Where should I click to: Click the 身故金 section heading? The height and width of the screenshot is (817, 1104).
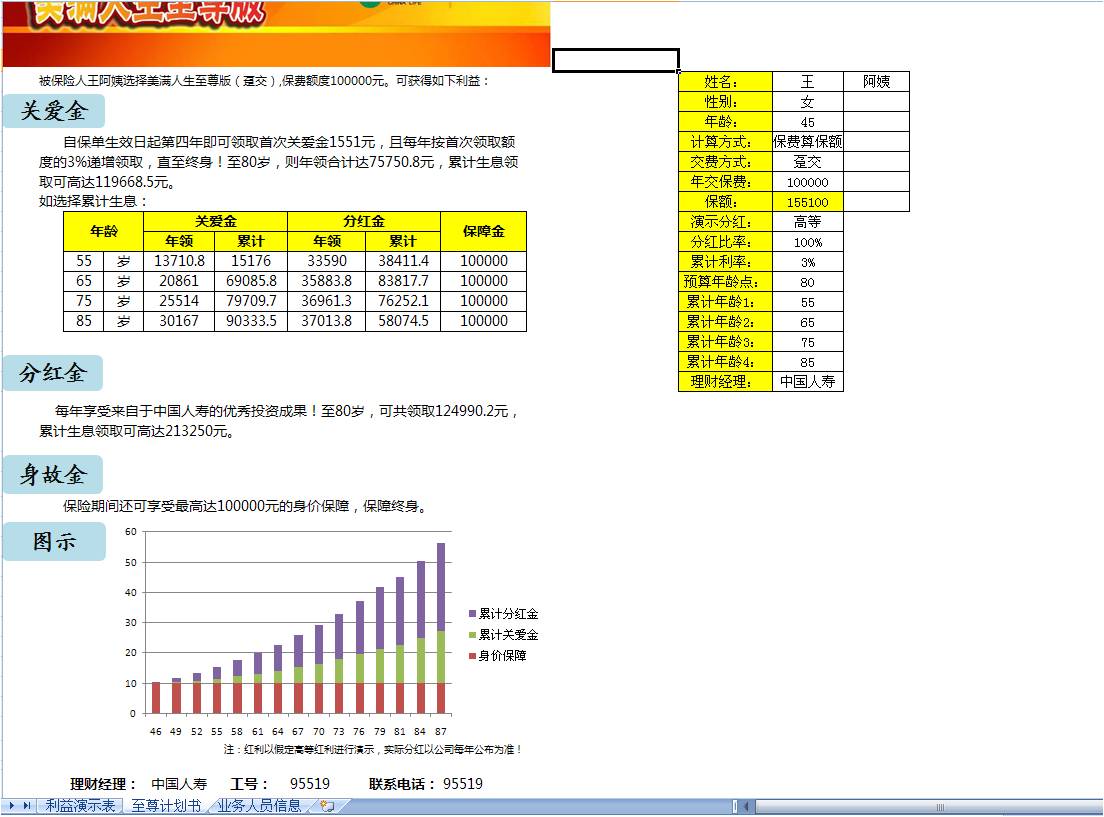53,475
